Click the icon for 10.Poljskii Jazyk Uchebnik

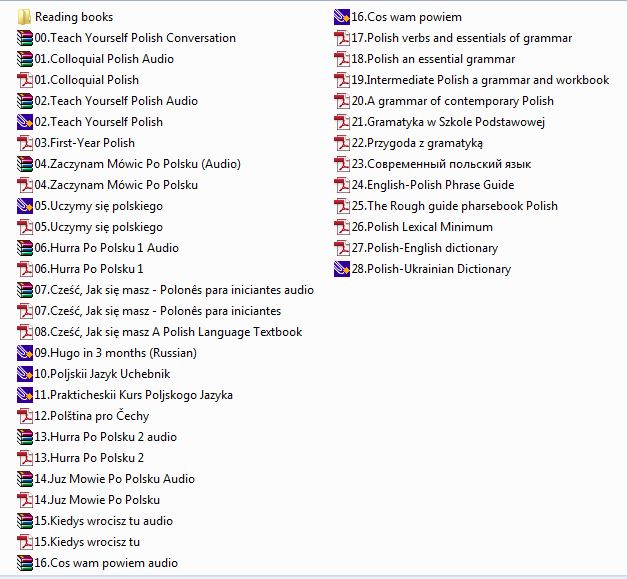point(24,374)
